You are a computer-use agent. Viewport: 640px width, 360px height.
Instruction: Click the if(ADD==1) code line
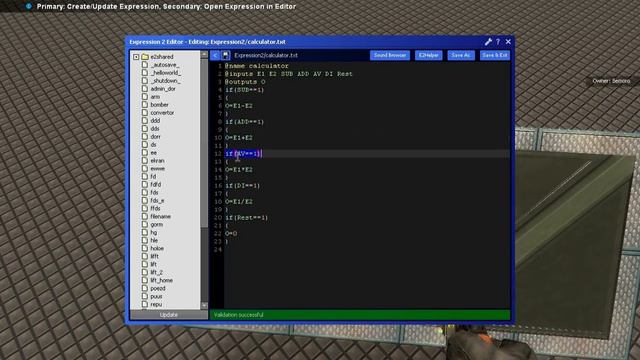(x=244, y=122)
